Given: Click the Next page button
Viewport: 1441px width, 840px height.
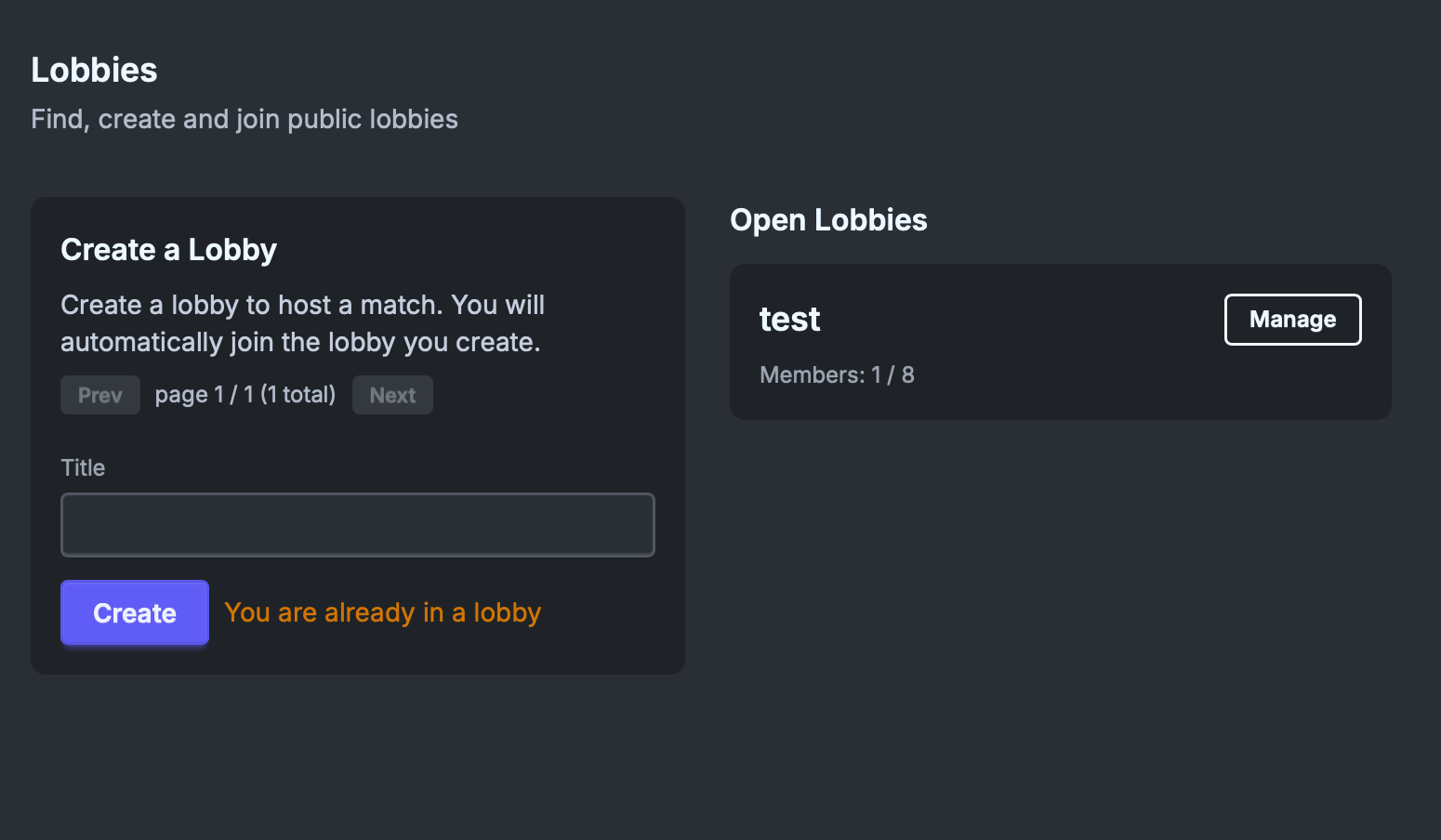Looking at the screenshot, I should 392,395.
